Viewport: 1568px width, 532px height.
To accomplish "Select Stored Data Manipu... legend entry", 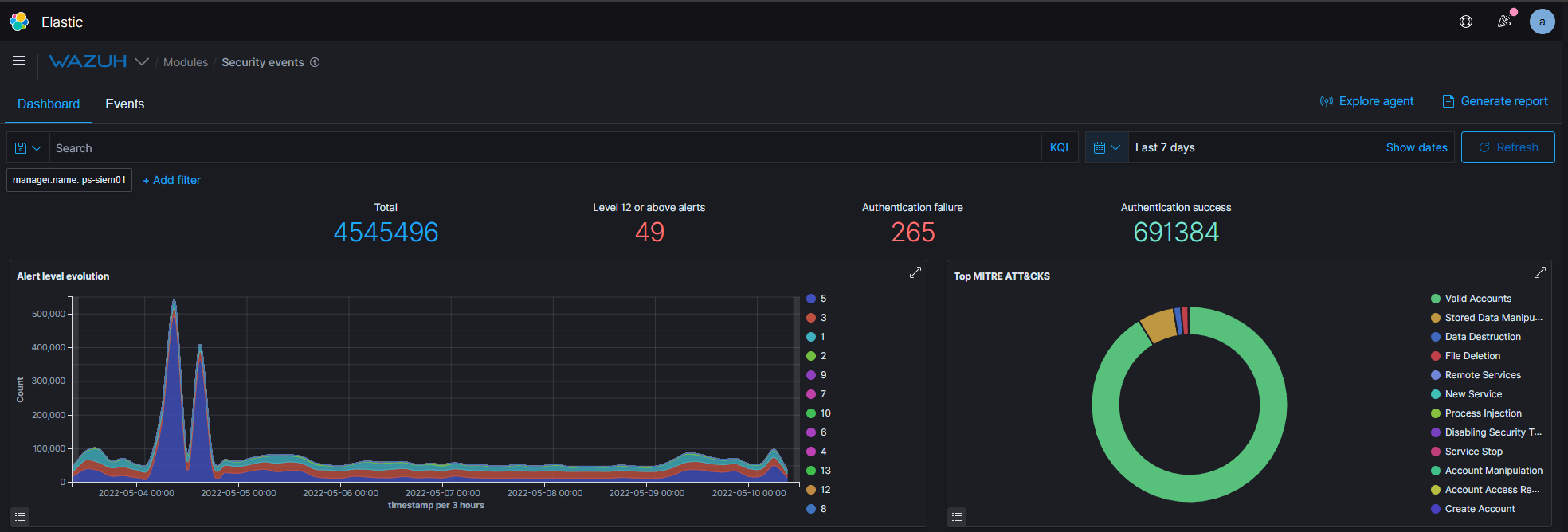I will pyautogui.click(x=1487, y=318).
